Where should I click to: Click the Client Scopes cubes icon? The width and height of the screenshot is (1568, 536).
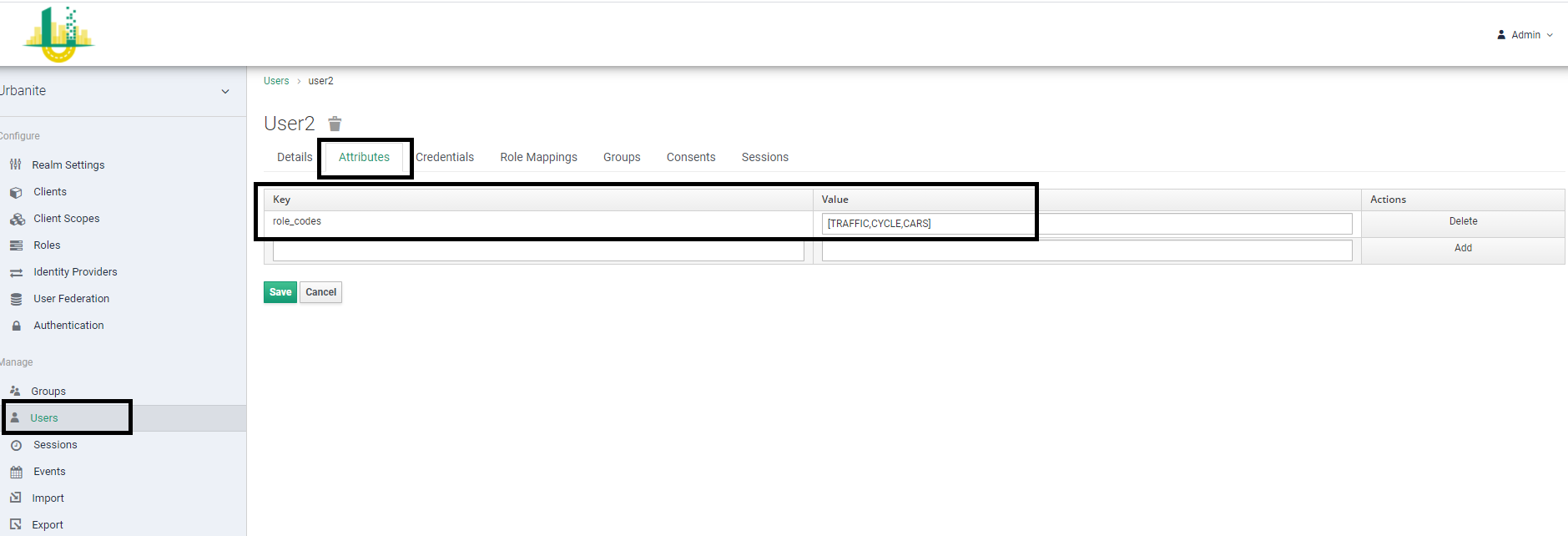(x=17, y=219)
